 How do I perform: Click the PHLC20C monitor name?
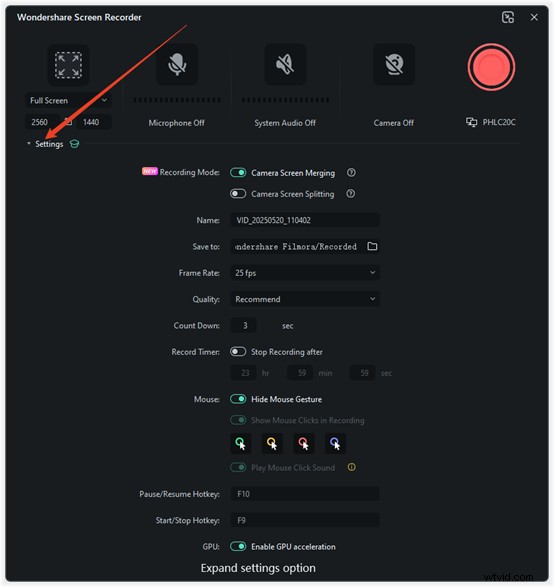499,122
